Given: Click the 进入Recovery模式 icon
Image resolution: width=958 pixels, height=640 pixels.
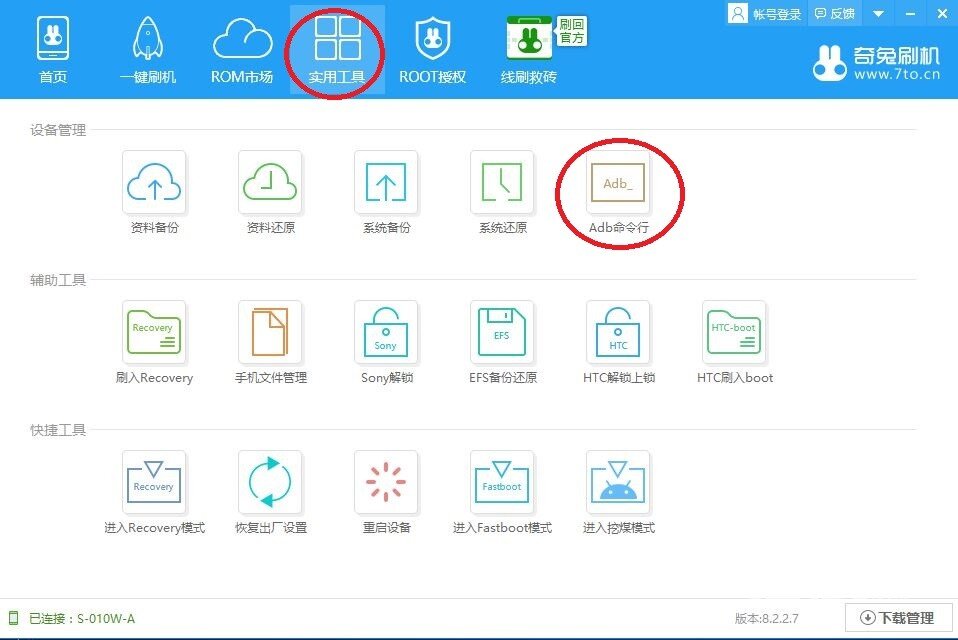Looking at the screenshot, I should 154,482.
